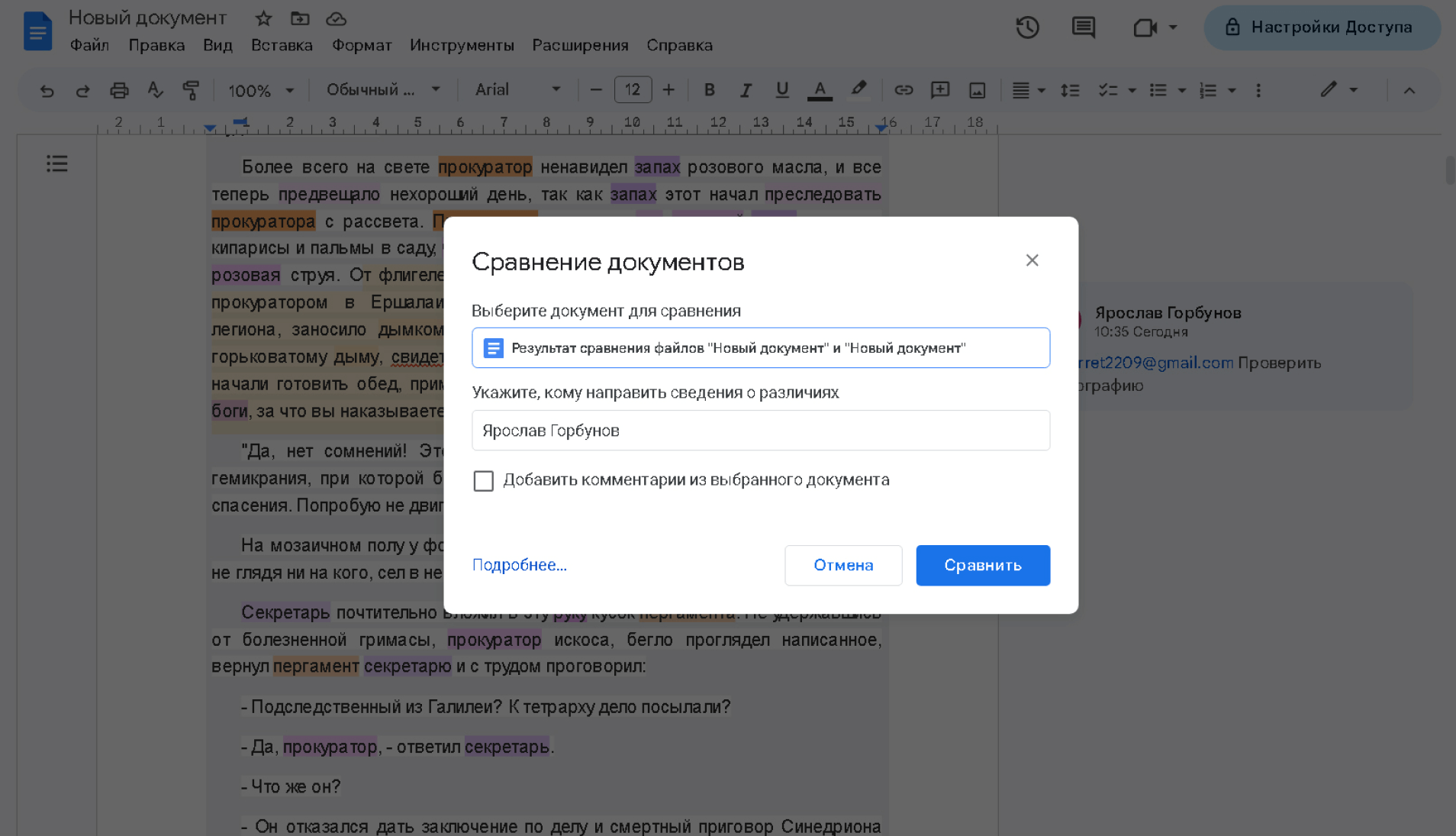Screen dimensions: 1456x836
Task: Open the zoom level 100% dropdown
Action: tap(261, 90)
